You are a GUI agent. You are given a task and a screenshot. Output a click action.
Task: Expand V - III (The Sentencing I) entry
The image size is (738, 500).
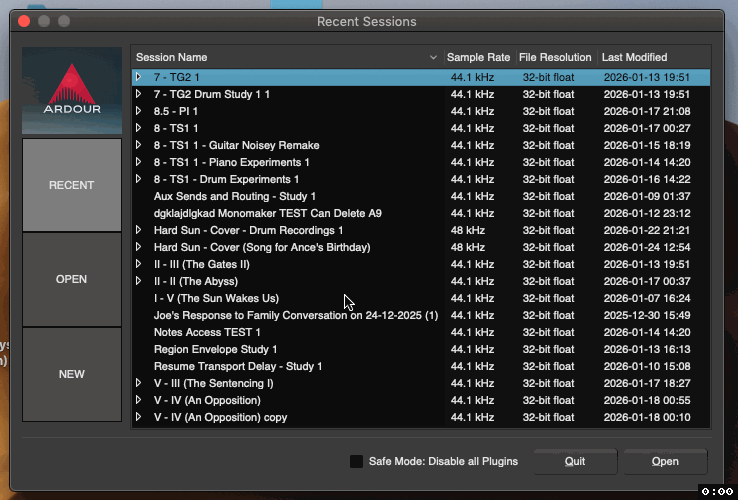click(139, 383)
